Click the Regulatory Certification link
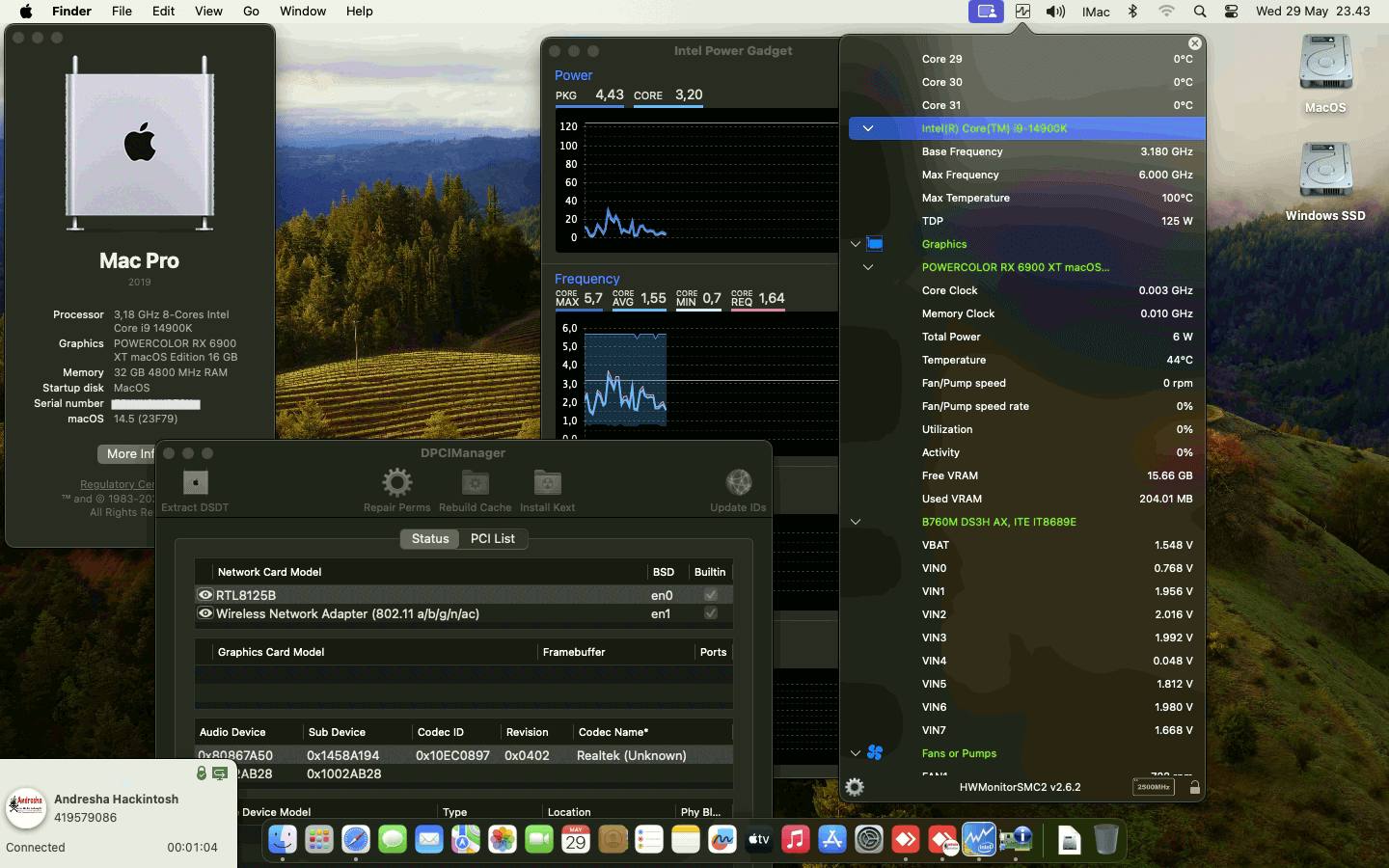Image resolution: width=1389 pixels, height=868 pixels. pyautogui.click(x=118, y=485)
